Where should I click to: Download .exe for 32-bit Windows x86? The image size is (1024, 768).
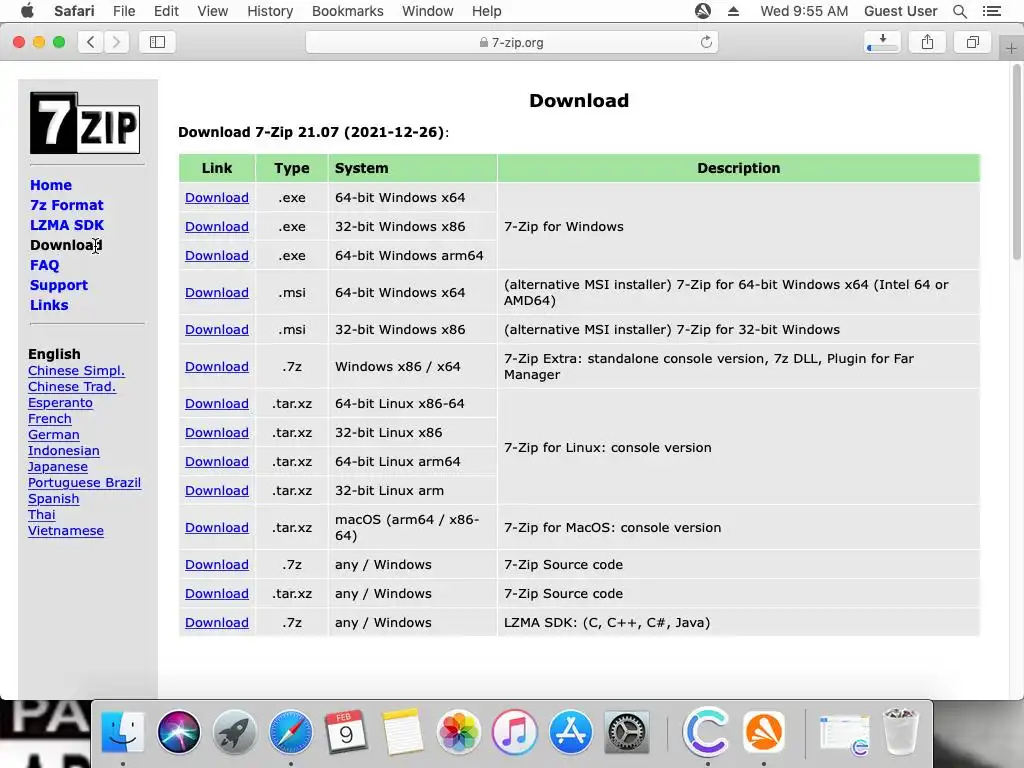pos(217,227)
